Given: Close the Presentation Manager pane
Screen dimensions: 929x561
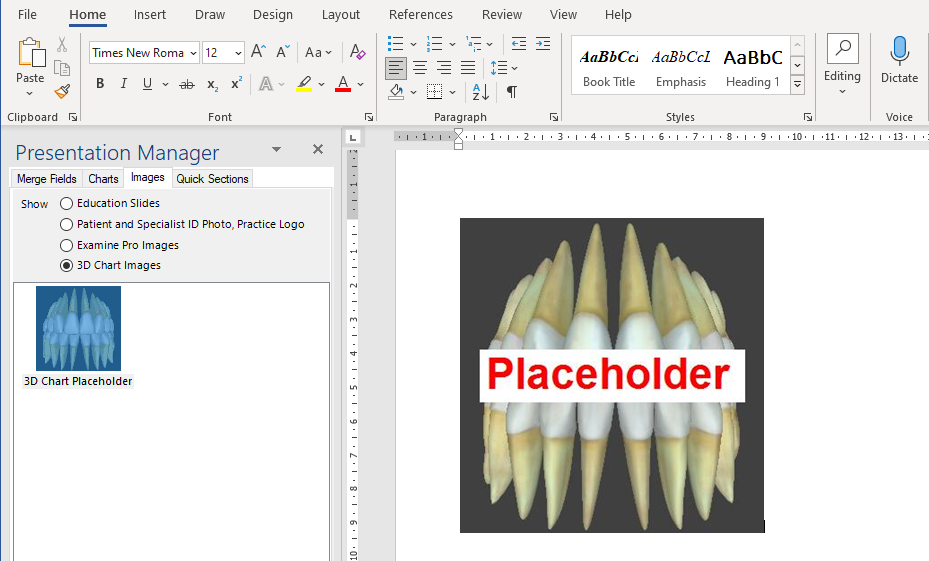Looking at the screenshot, I should 318,149.
